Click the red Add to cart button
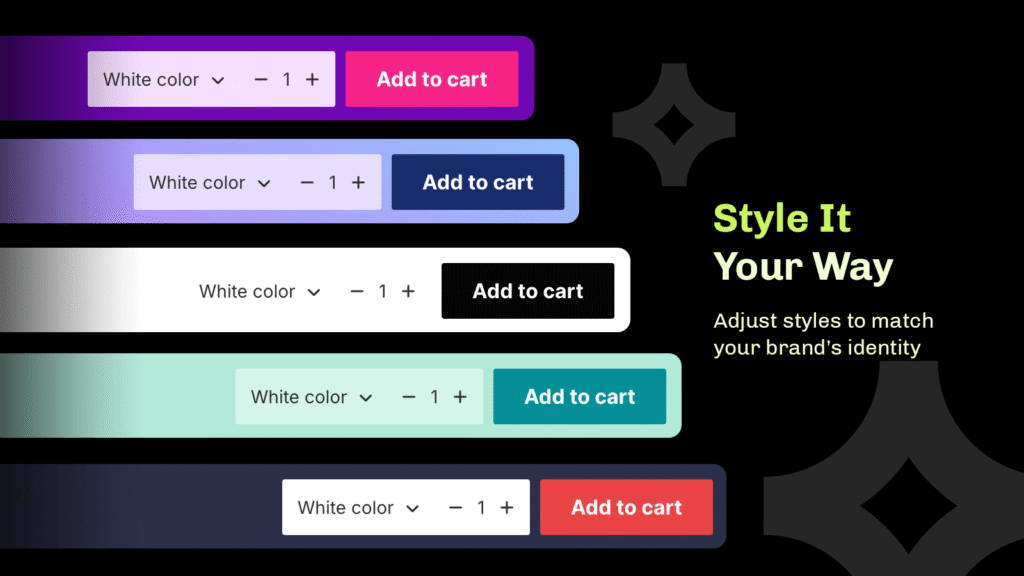 626,507
